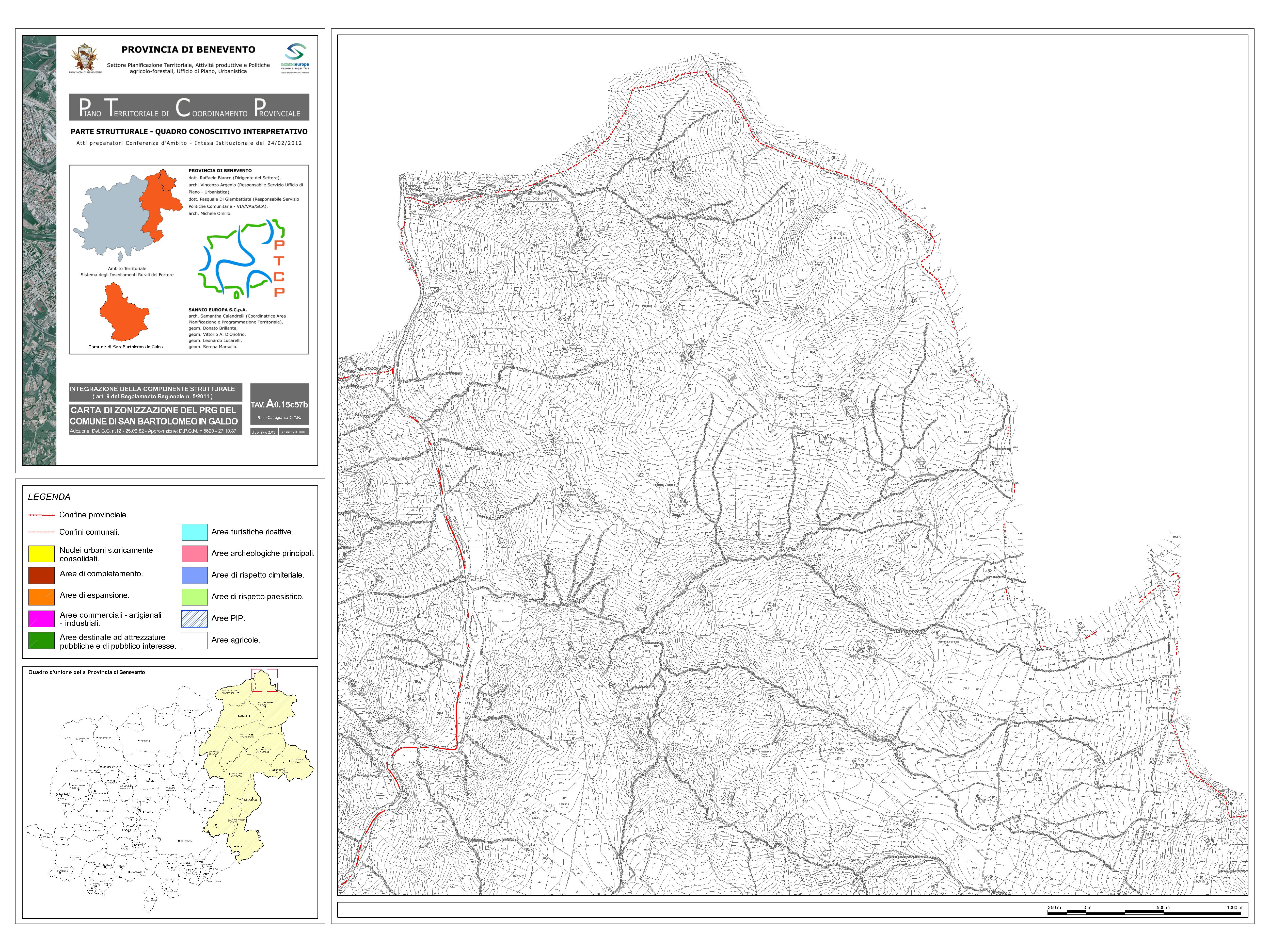Image resolution: width=1270 pixels, height=952 pixels.
Task: Click the green attrezzature pubbliche swatch
Action: coord(41,641)
